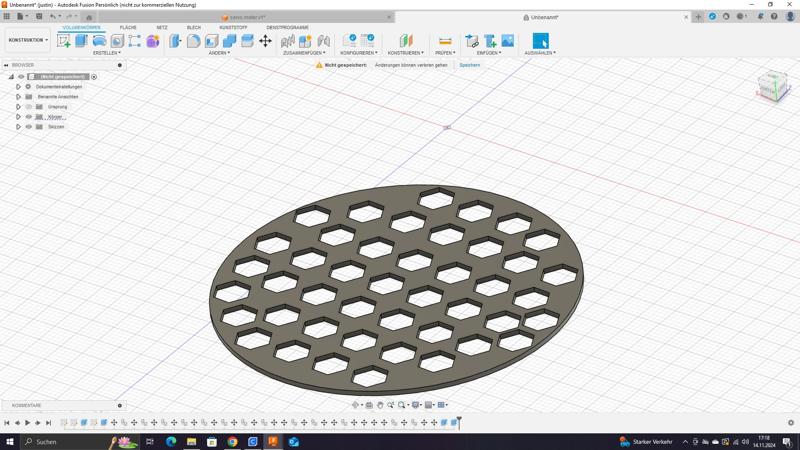Click the Measure tool under PRÜFEN
The image size is (800, 450).
[x=445, y=41]
